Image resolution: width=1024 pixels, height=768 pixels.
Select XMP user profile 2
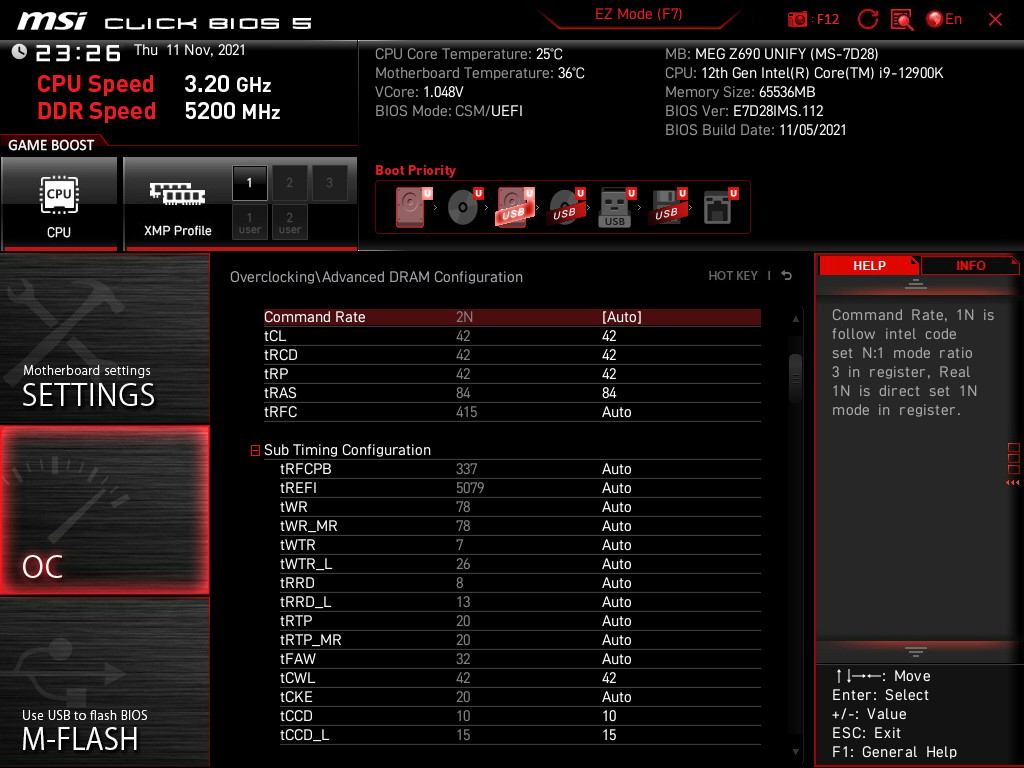289,222
